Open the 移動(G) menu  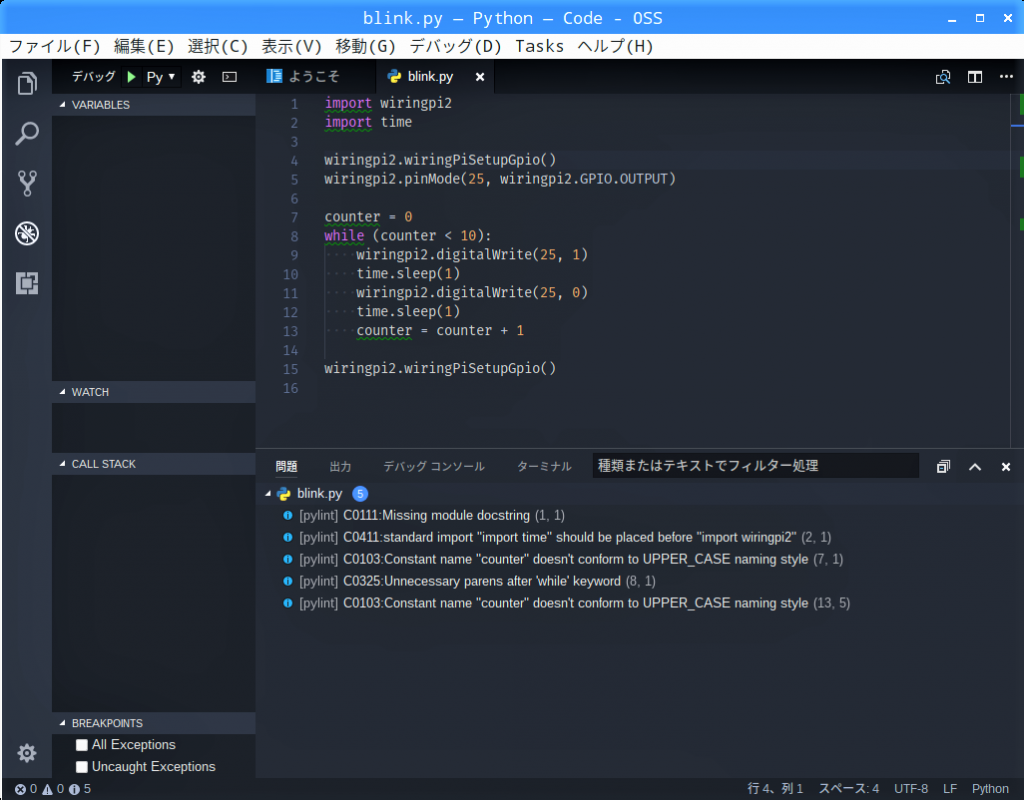[365, 46]
